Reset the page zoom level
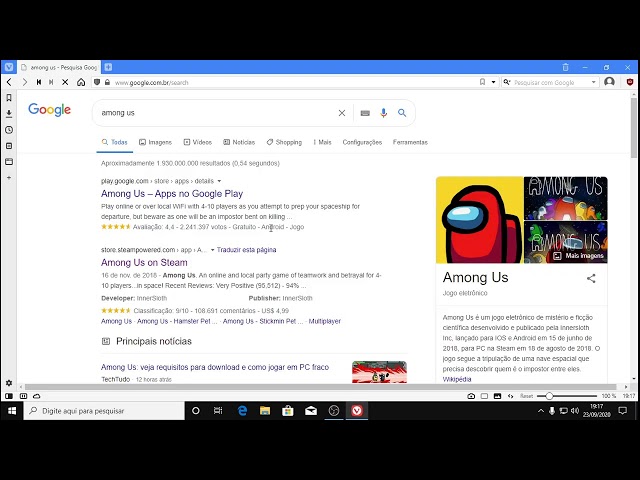The width and height of the screenshot is (640, 480). 526,396
